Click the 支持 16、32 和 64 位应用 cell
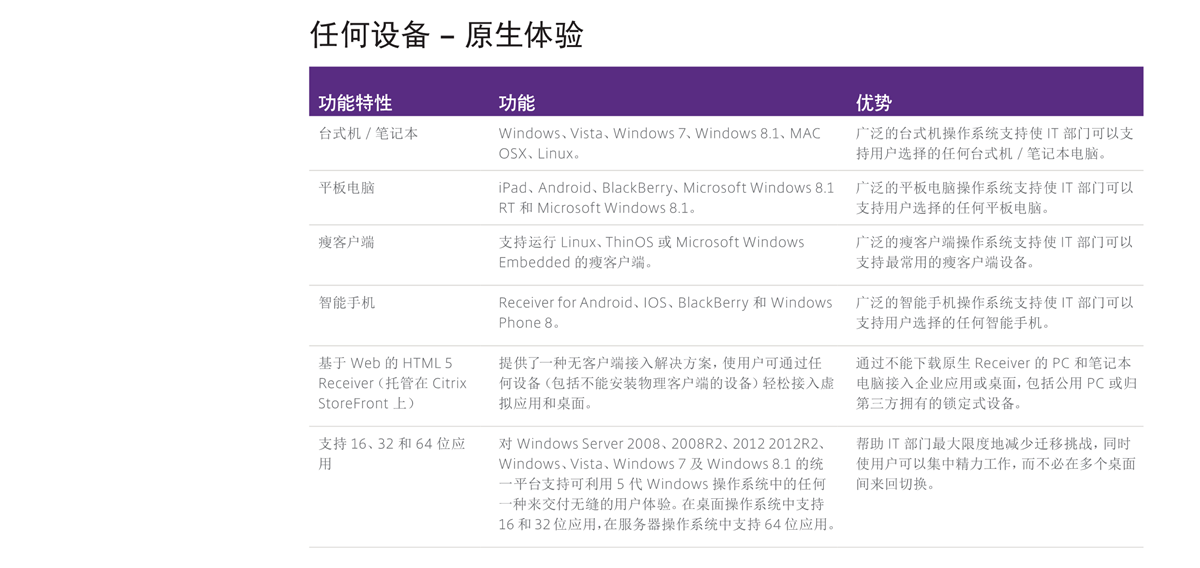Viewport: 1200px width, 568px height. pos(392,454)
